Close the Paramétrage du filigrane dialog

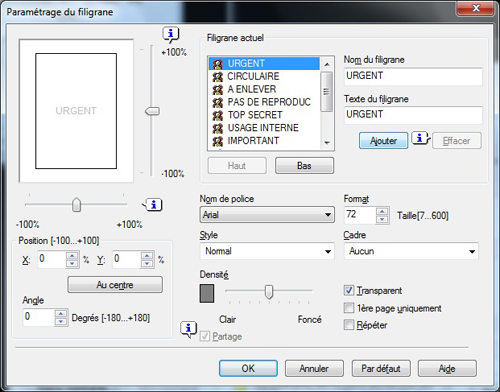tap(476, 8)
